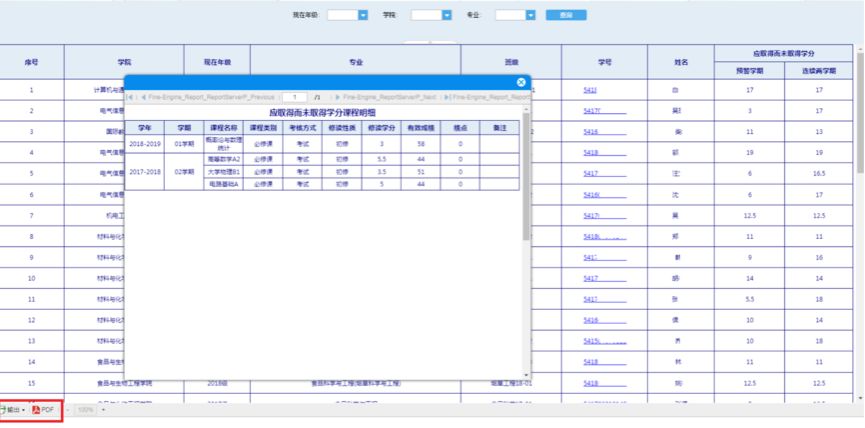
Task: Click main page vertical scrollbar thumb
Action: pyautogui.click(x=861, y=112)
